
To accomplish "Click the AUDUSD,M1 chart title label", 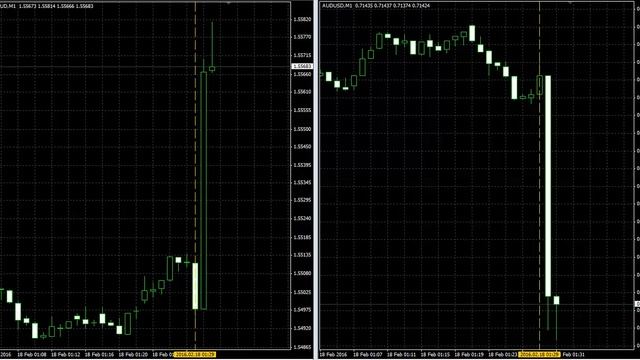I will 337,6.
